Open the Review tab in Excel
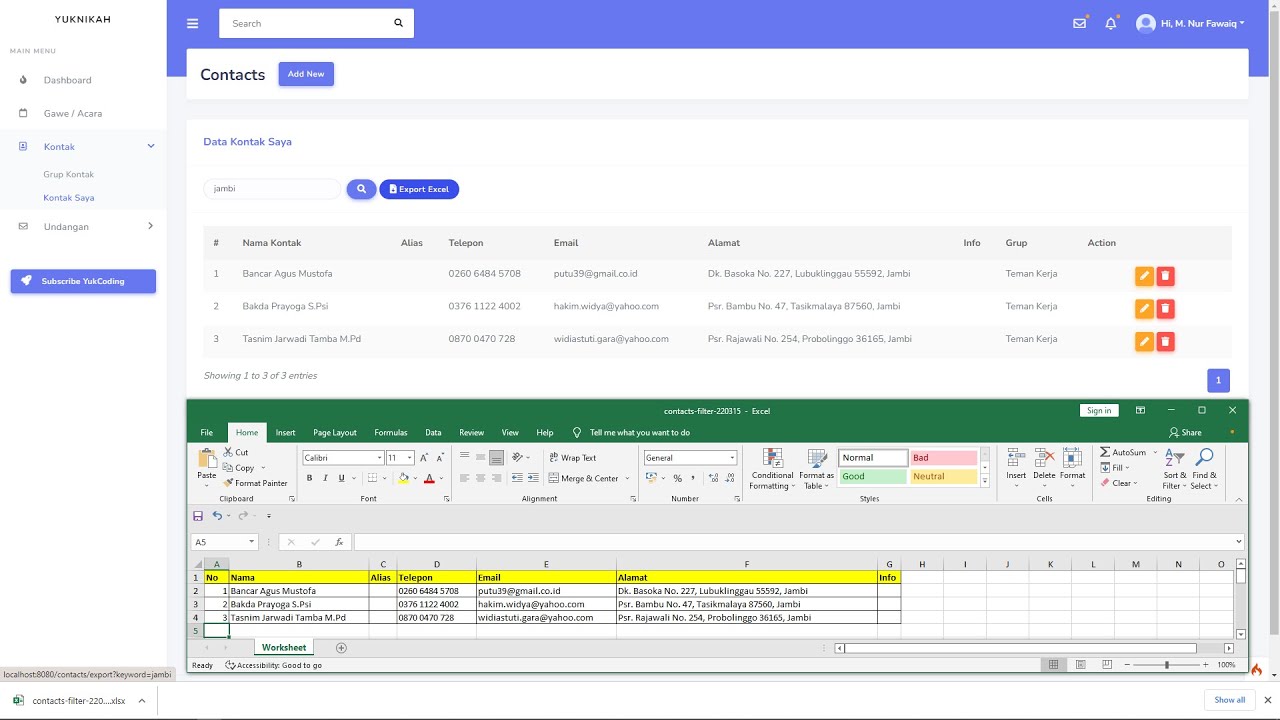This screenshot has height=720, width=1280. [x=471, y=433]
